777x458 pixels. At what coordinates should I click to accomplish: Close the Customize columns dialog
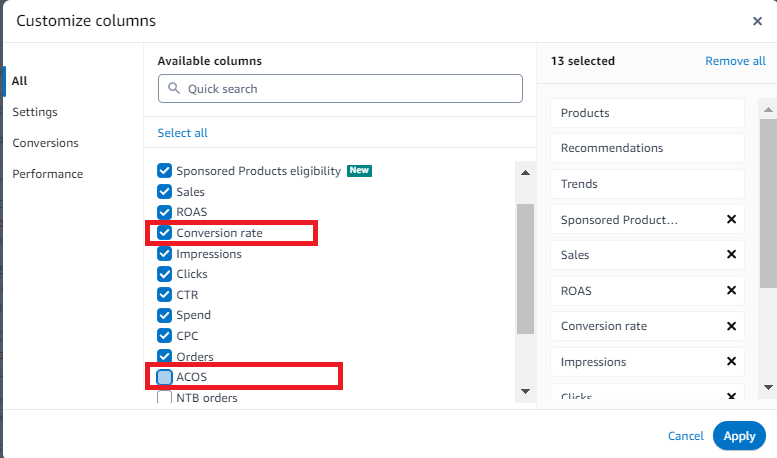[757, 21]
